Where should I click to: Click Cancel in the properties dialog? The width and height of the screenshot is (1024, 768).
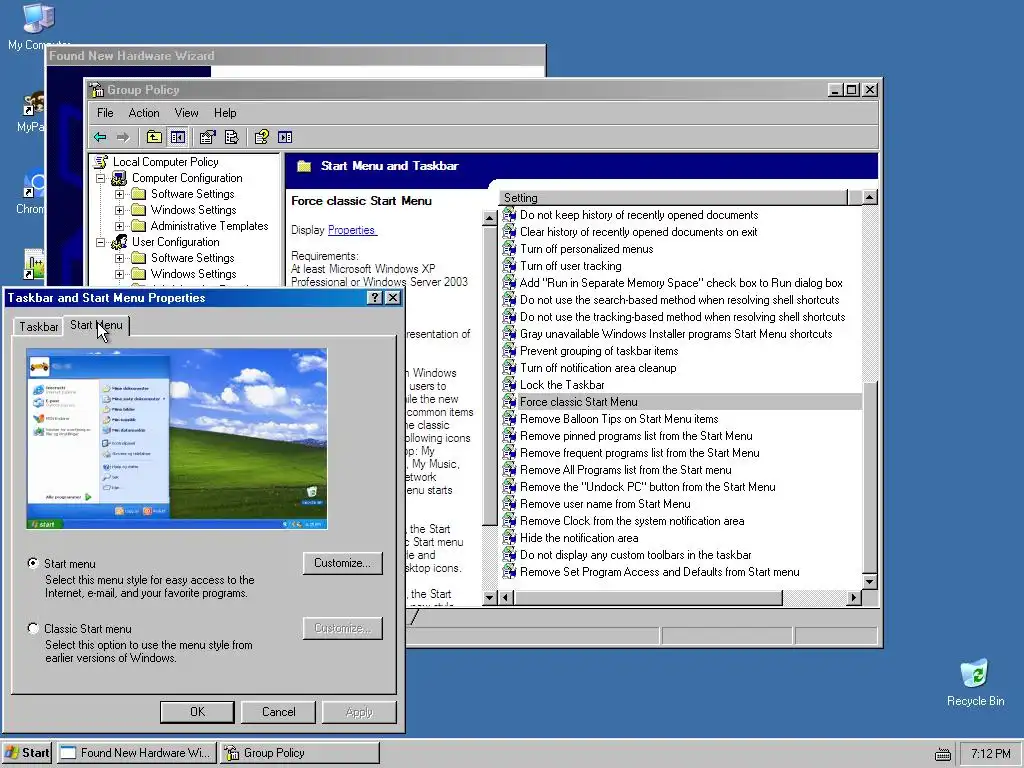click(x=278, y=712)
